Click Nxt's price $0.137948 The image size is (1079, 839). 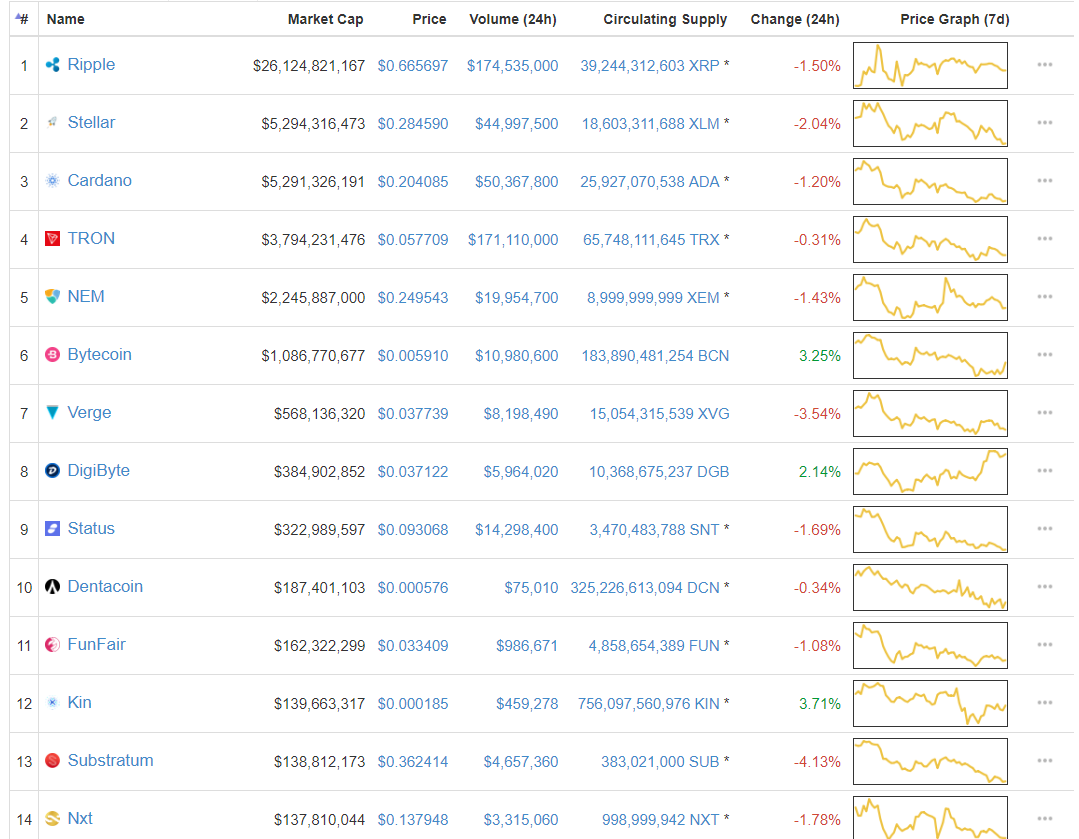click(413, 820)
